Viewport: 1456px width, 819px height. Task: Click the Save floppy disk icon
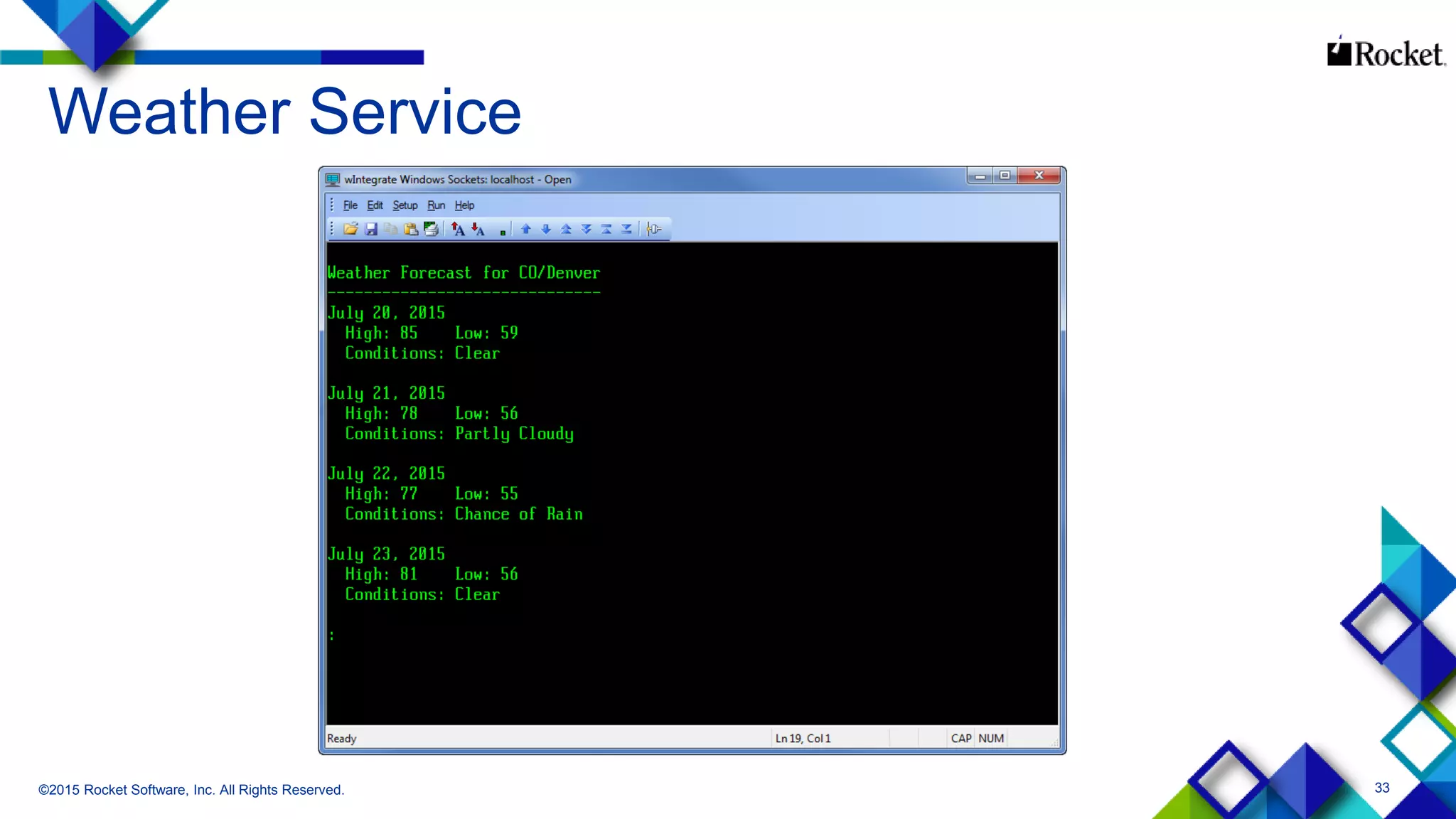coord(370,229)
